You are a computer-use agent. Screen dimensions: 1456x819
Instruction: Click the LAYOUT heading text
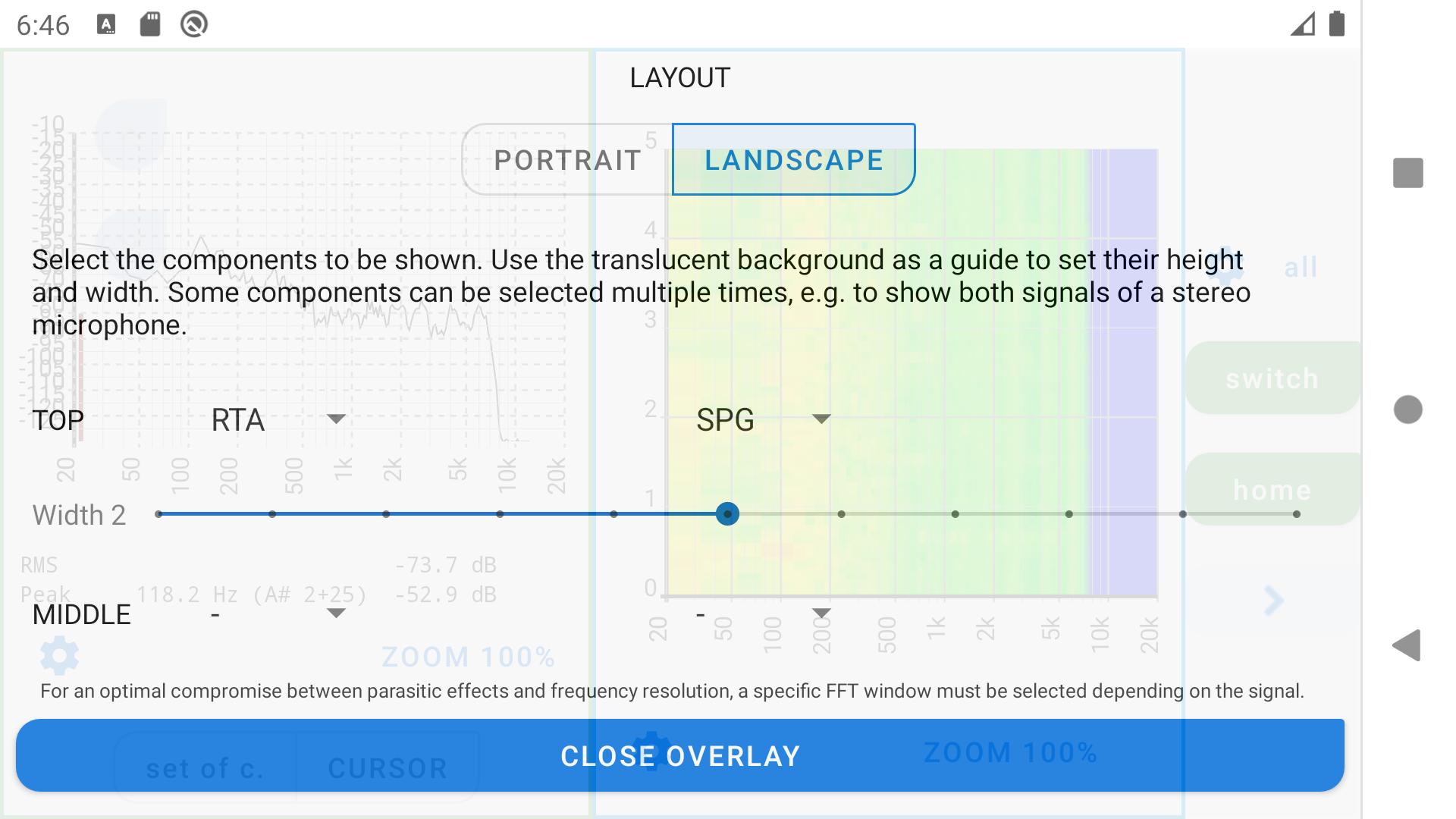coord(680,77)
